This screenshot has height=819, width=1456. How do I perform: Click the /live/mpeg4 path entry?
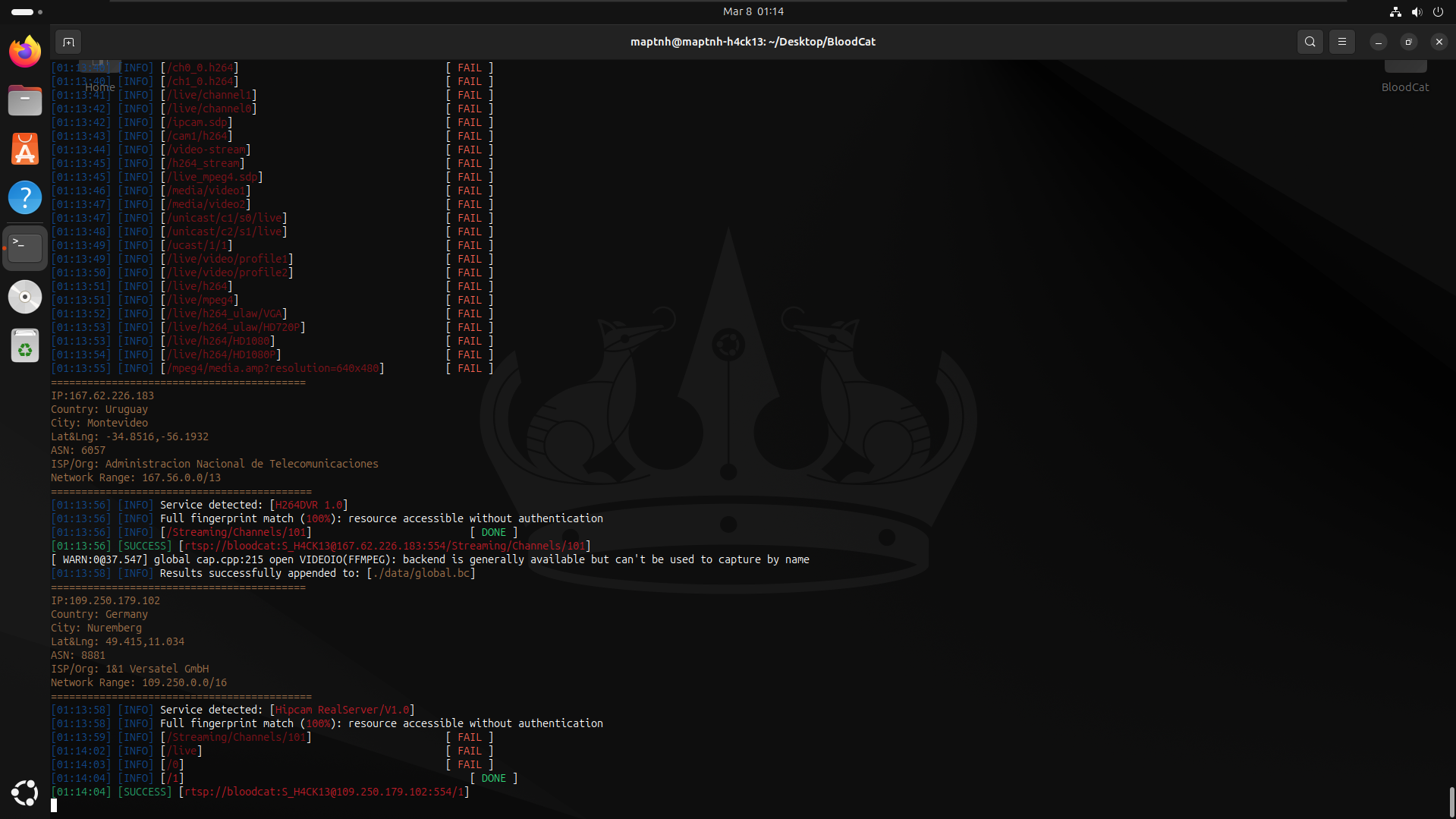pos(200,300)
